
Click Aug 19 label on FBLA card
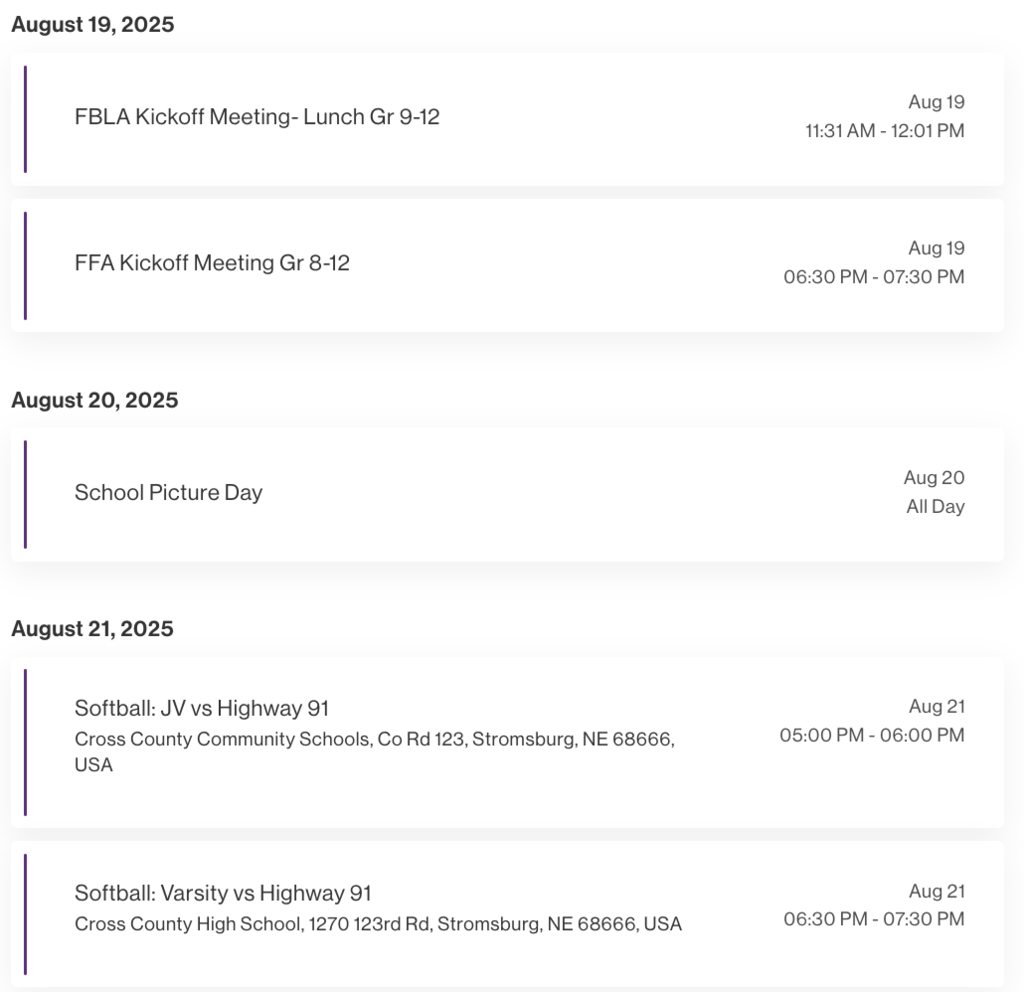tap(936, 103)
